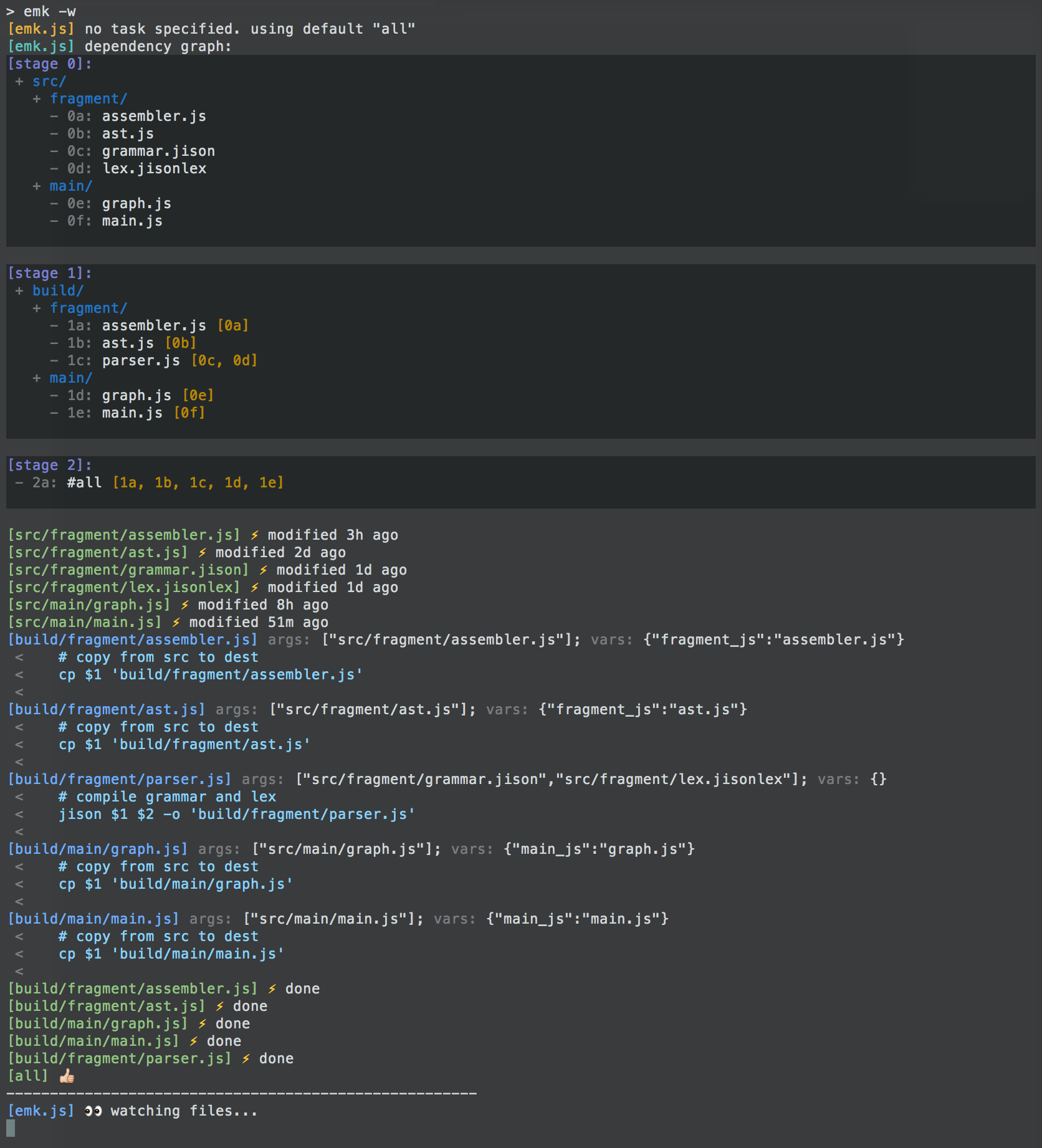
Task: Click [build/main/main.js] done line tag
Action: 93,1041
